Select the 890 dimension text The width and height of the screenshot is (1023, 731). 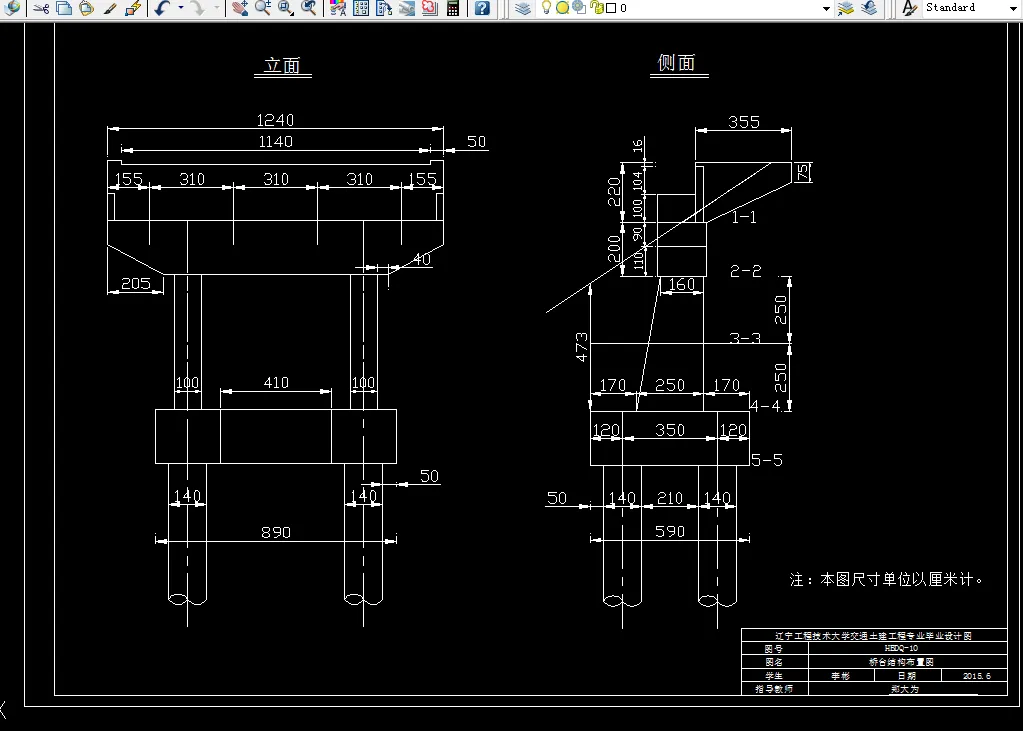click(x=275, y=533)
